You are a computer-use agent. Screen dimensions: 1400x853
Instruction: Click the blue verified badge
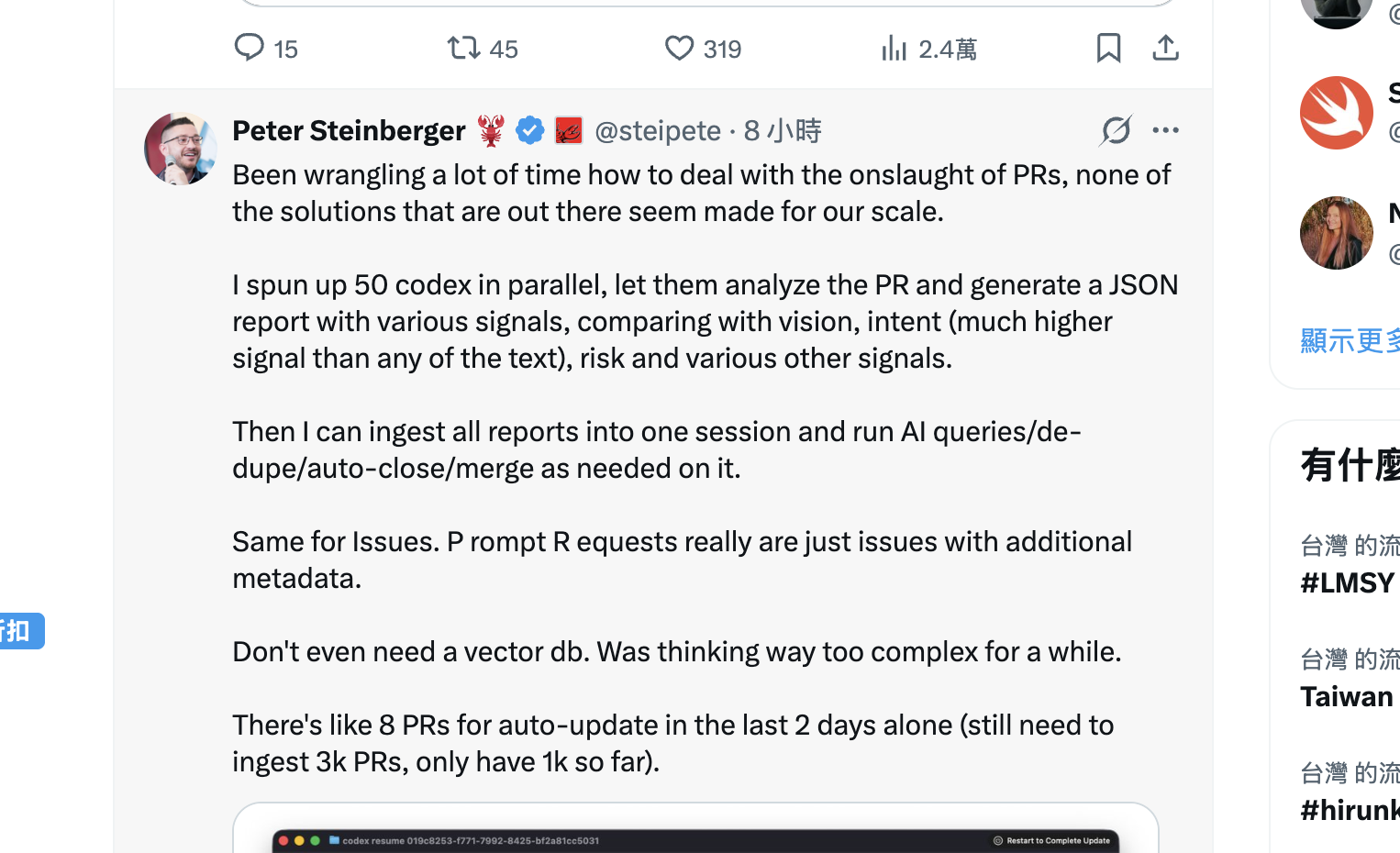pos(530,130)
